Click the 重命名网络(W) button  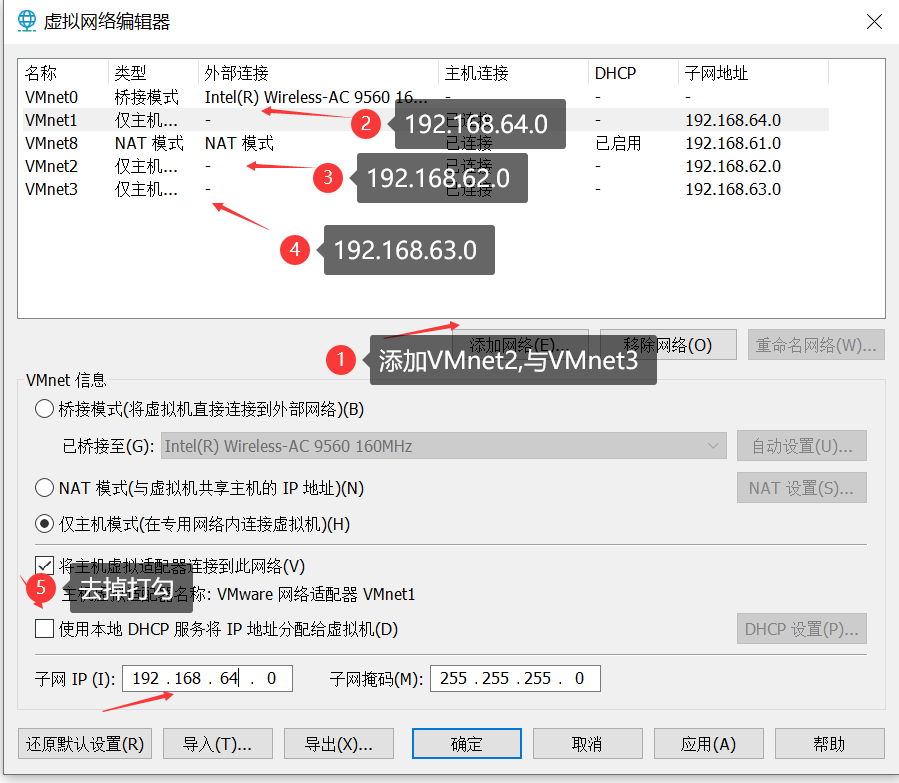[816, 344]
